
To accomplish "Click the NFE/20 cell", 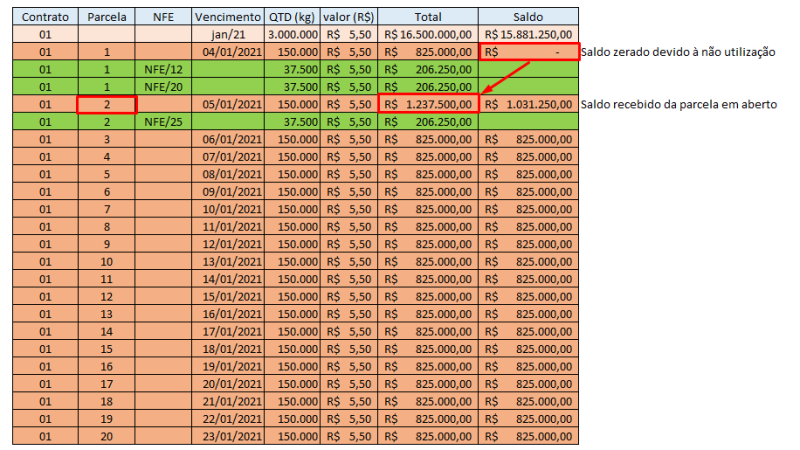I will coord(163,87).
